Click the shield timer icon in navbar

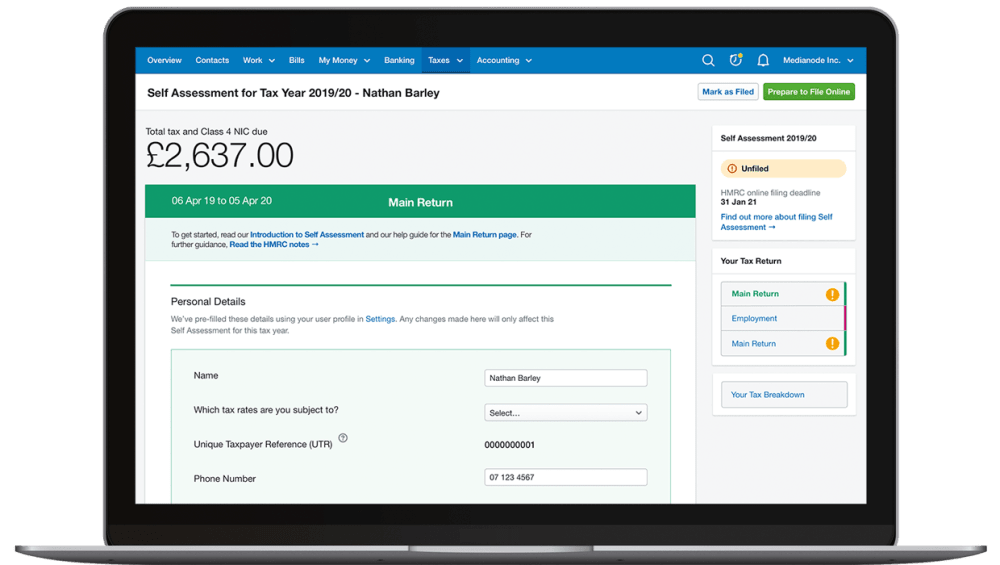(x=735, y=60)
